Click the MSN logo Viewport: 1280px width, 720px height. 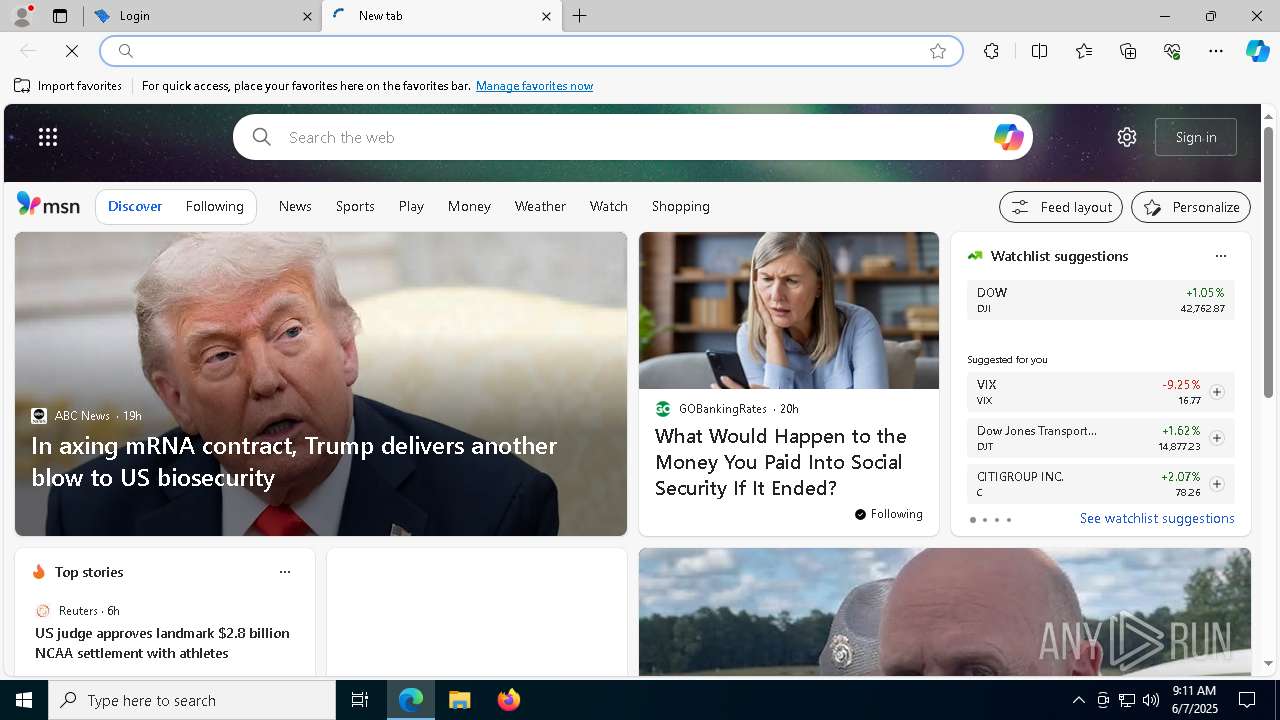click(48, 205)
